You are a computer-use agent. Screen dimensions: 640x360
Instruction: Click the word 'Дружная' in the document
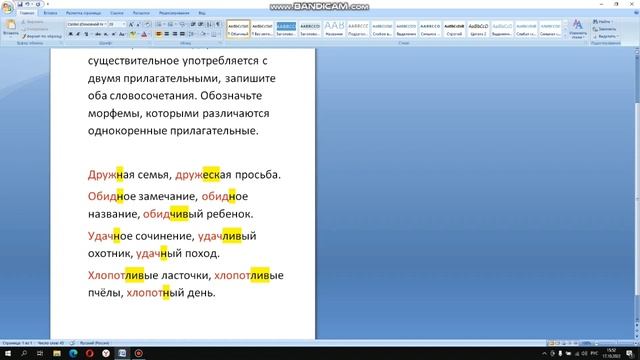111,175
